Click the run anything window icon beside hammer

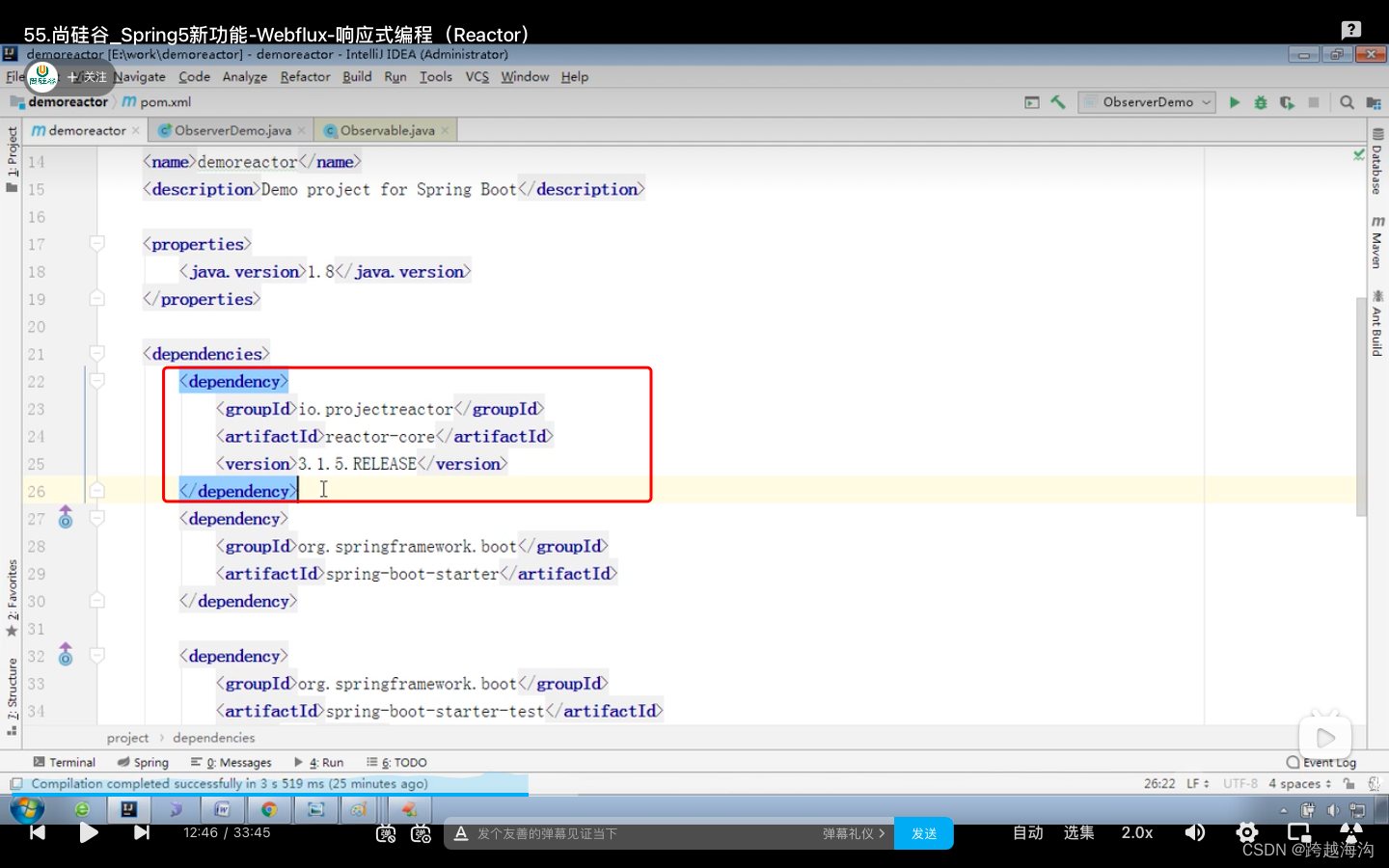click(1032, 102)
